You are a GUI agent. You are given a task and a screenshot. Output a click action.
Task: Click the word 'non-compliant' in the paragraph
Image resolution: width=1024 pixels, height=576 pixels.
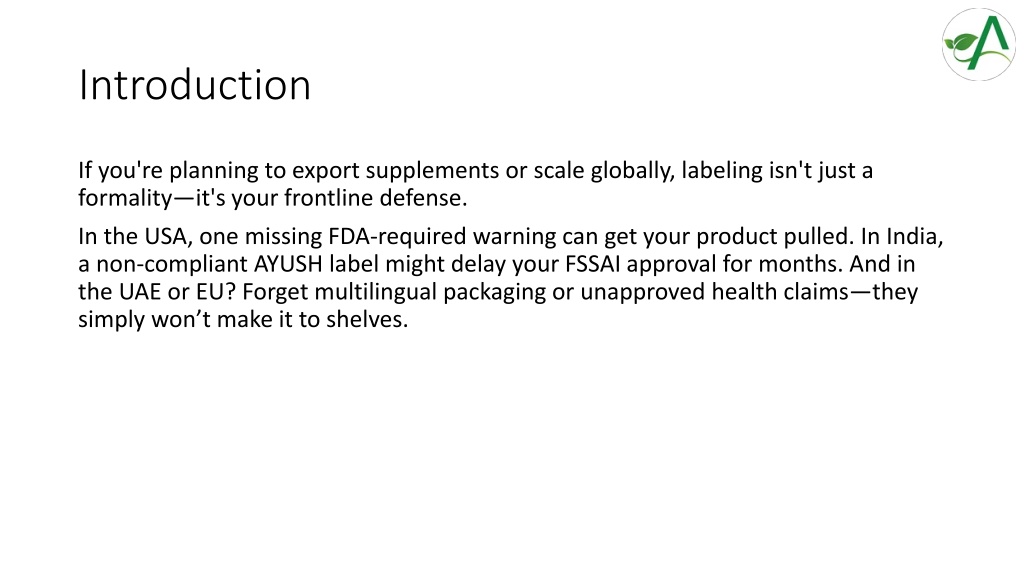coord(172,264)
